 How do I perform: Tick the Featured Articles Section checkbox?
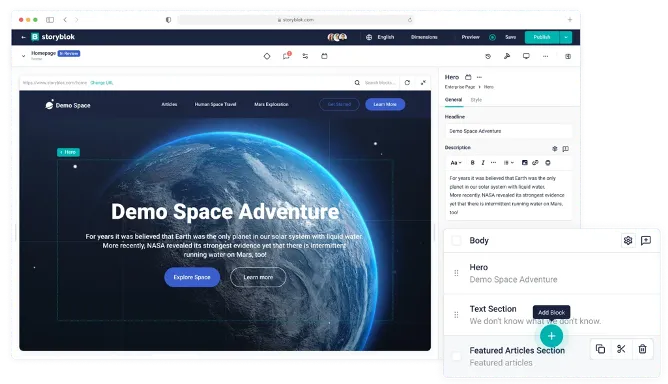(x=456, y=356)
